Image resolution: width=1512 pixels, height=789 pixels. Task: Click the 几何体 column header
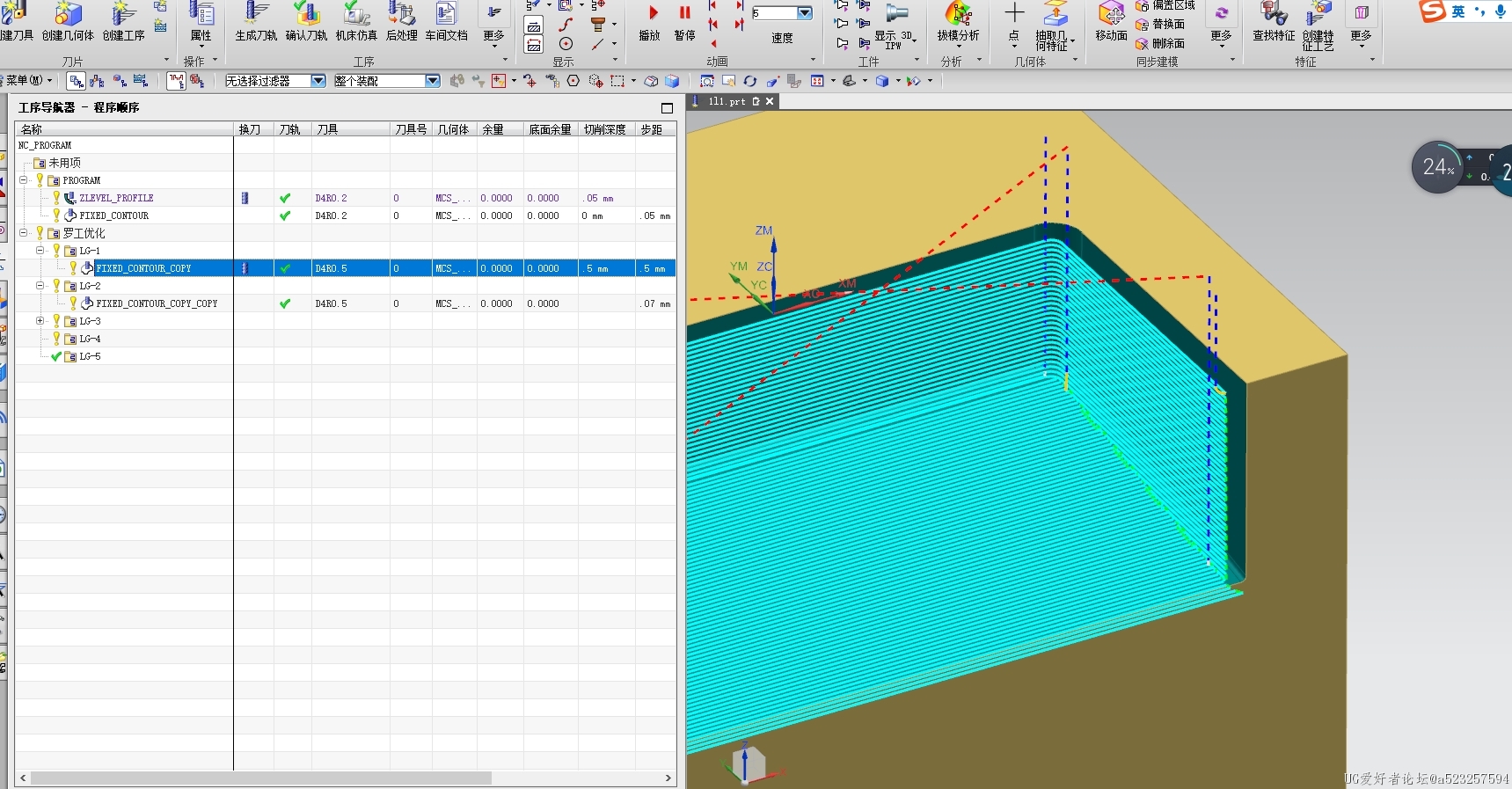[x=453, y=129]
